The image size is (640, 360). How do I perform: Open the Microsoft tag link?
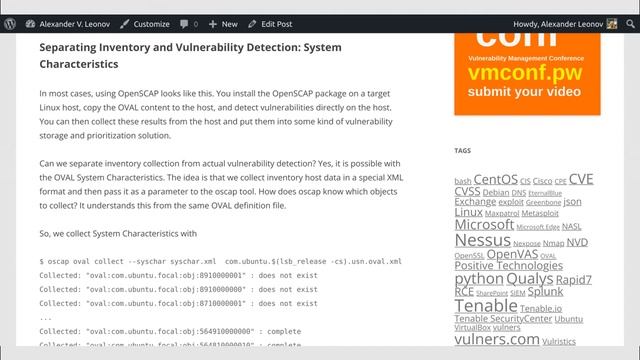484,224
